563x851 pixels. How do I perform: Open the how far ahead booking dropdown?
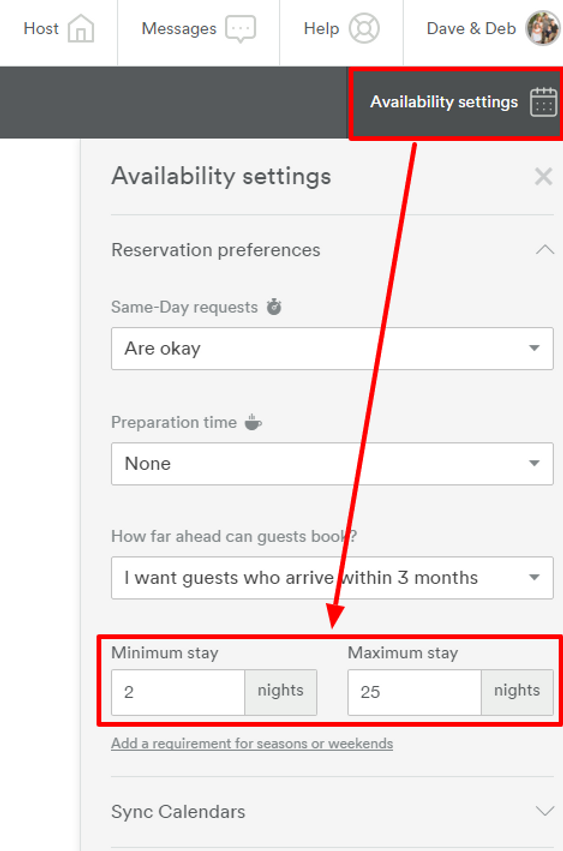[332, 577]
